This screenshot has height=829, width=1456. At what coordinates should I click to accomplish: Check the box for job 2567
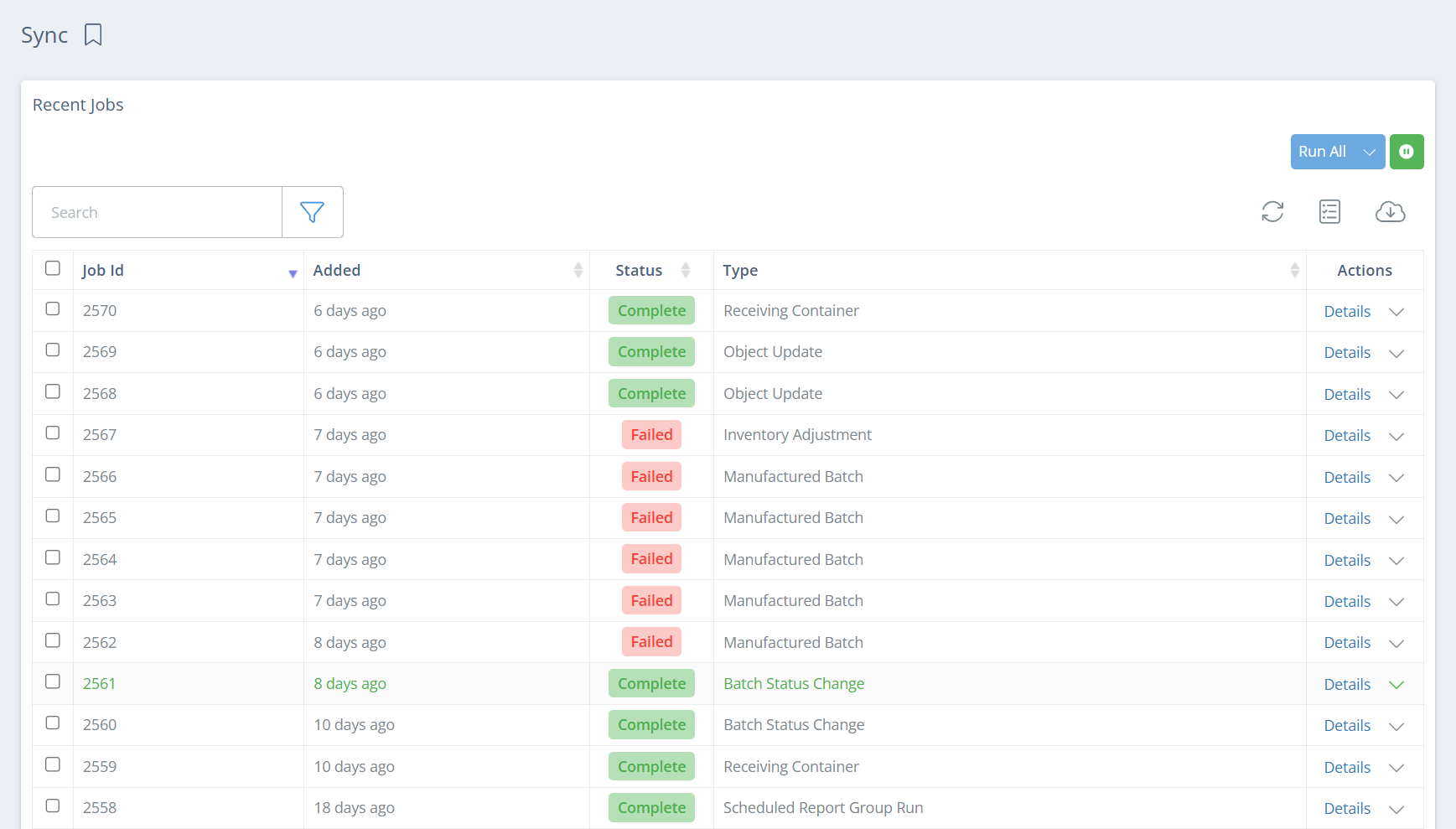pos(53,433)
